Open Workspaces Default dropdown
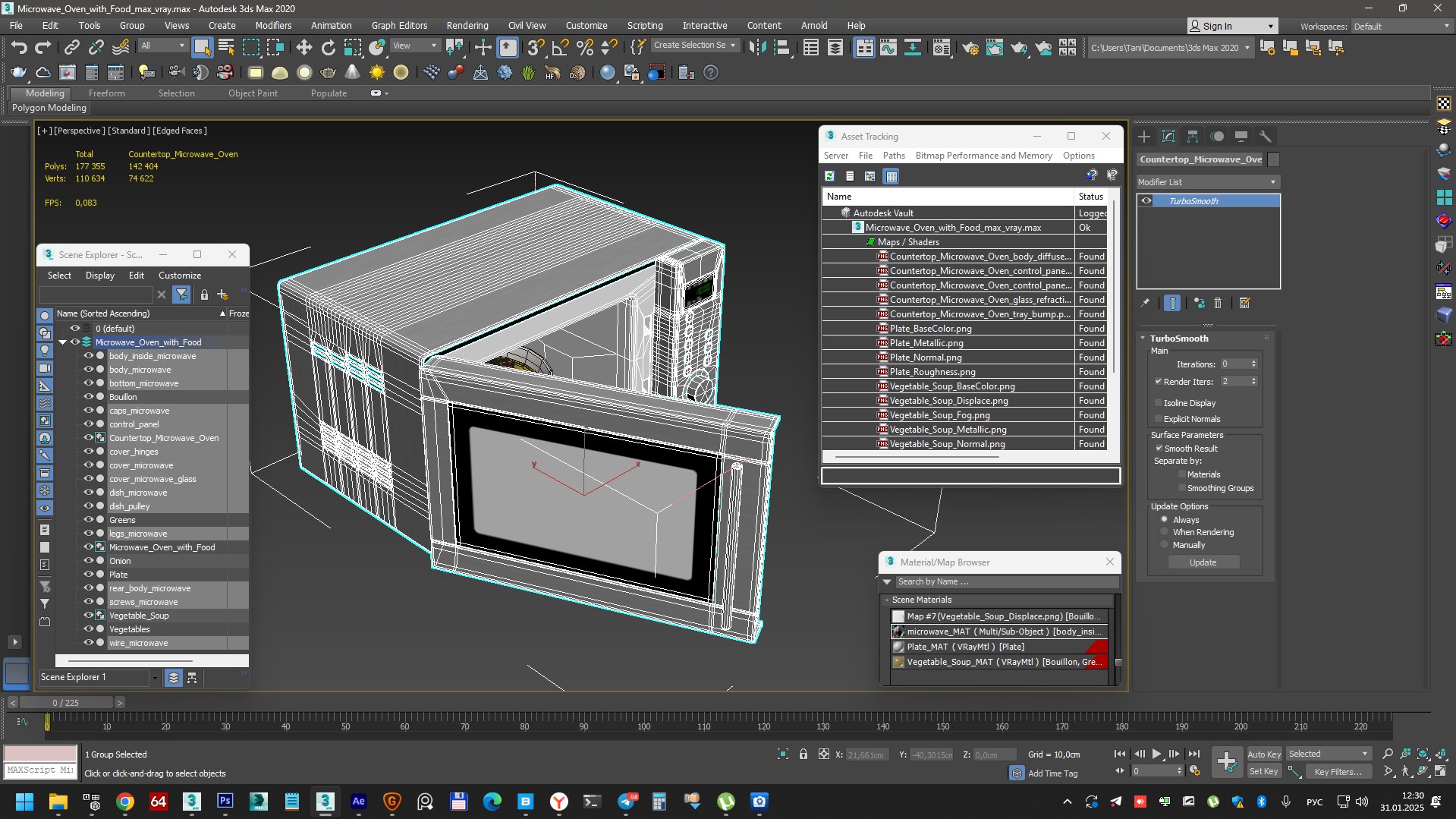 pyautogui.click(x=1401, y=26)
